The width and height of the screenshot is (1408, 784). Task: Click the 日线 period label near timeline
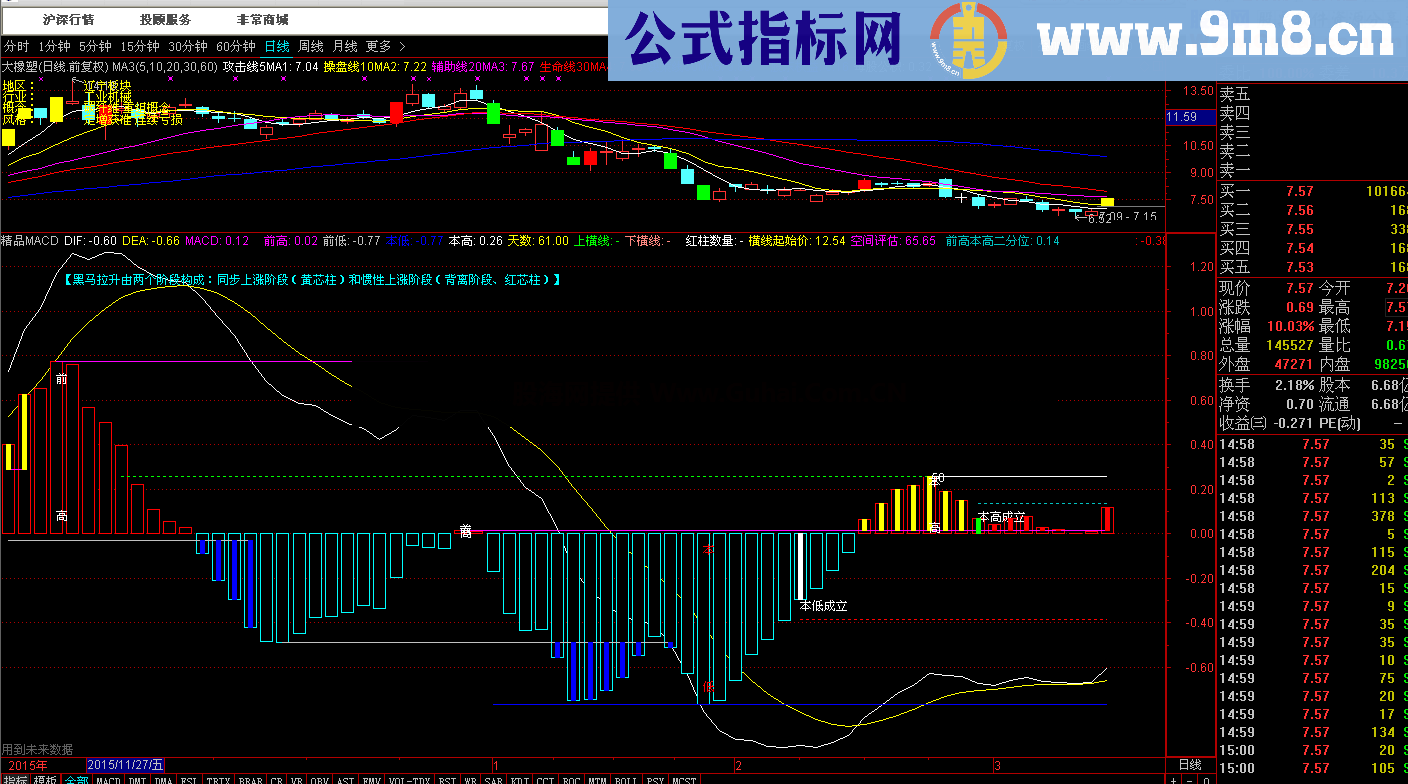click(x=1190, y=764)
